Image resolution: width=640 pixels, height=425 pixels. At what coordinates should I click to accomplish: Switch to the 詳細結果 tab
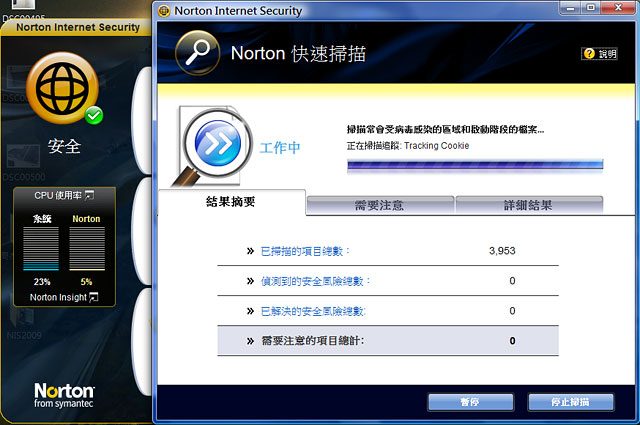tap(529, 205)
